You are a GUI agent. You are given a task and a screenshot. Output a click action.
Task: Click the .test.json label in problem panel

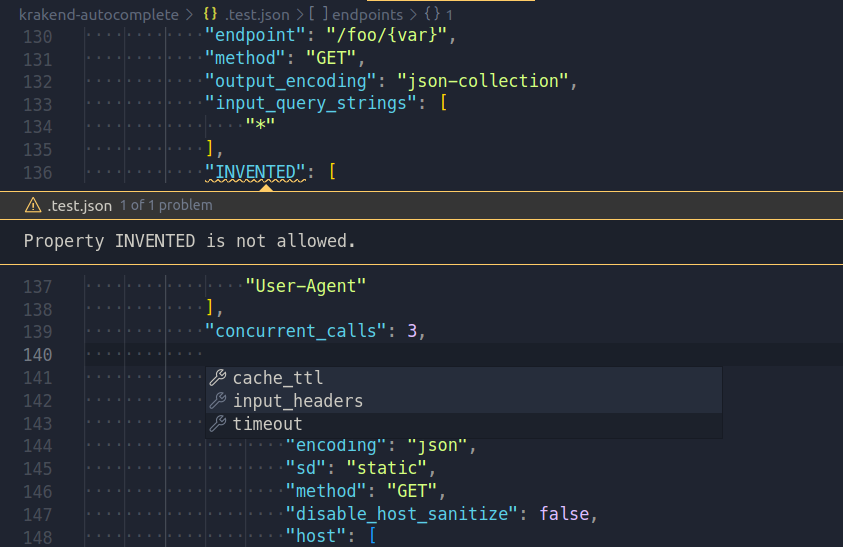(80, 205)
